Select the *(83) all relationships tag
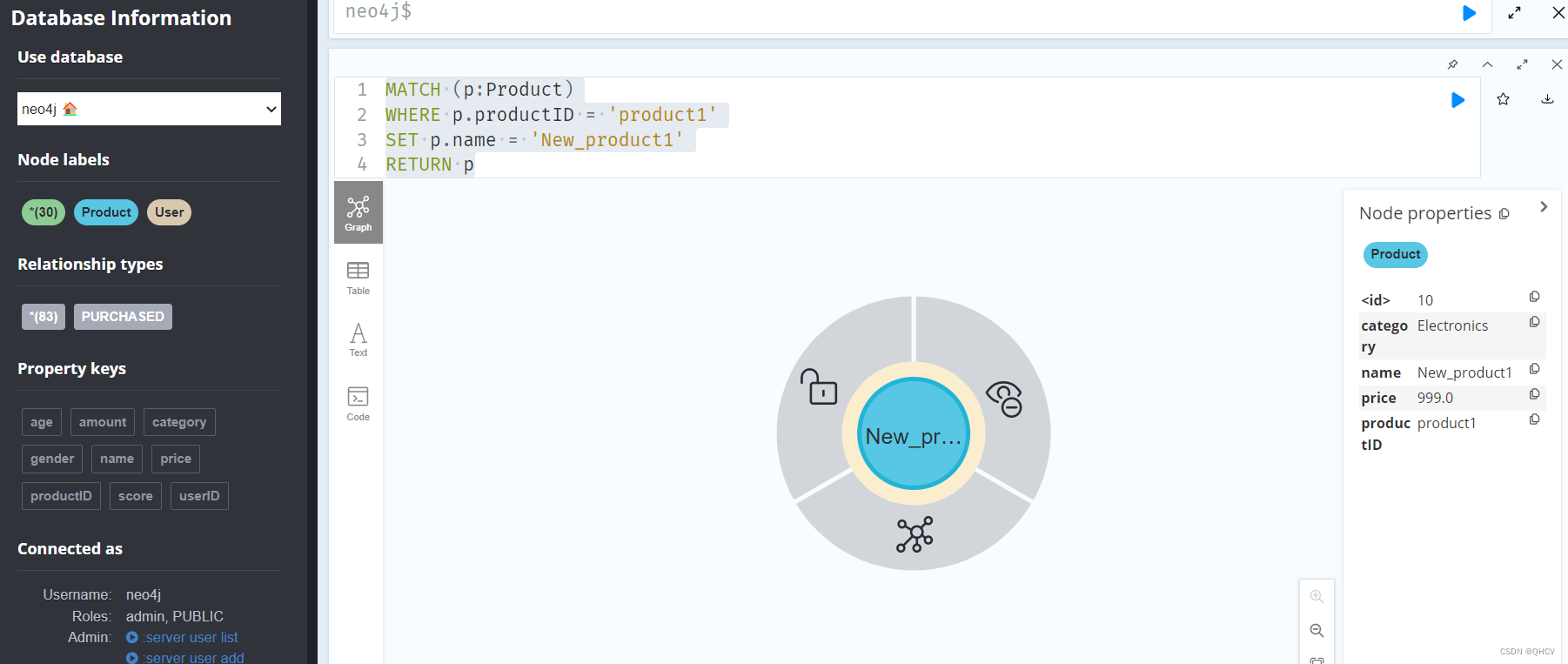The image size is (1568, 664). tap(44, 317)
